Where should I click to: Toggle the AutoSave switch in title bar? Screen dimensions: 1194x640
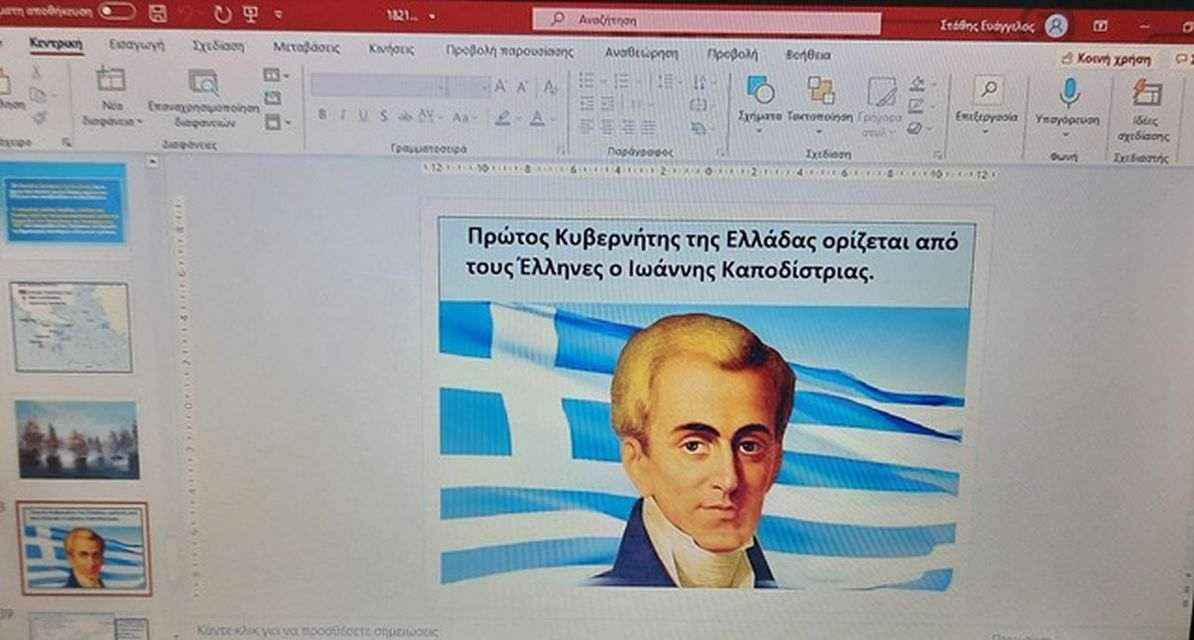coord(117,11)
